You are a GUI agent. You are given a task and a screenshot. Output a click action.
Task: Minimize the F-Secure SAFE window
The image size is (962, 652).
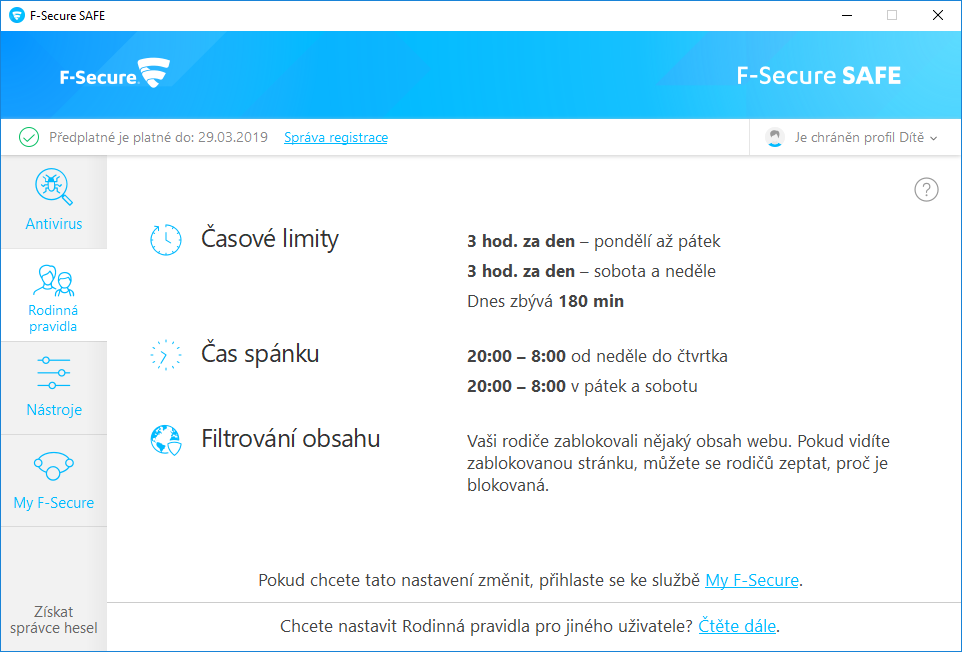pos(847,15)
